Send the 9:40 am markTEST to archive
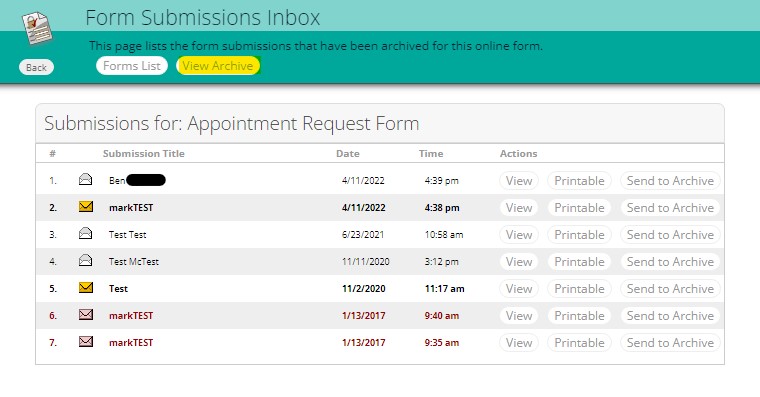 (670, 316)
